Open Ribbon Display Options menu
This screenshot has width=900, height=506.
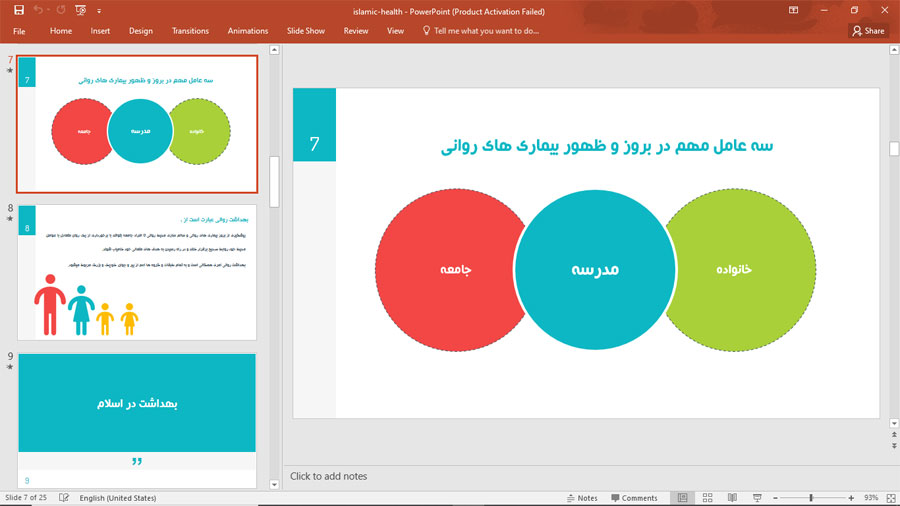pyautogui.click(x=793, y=10)
